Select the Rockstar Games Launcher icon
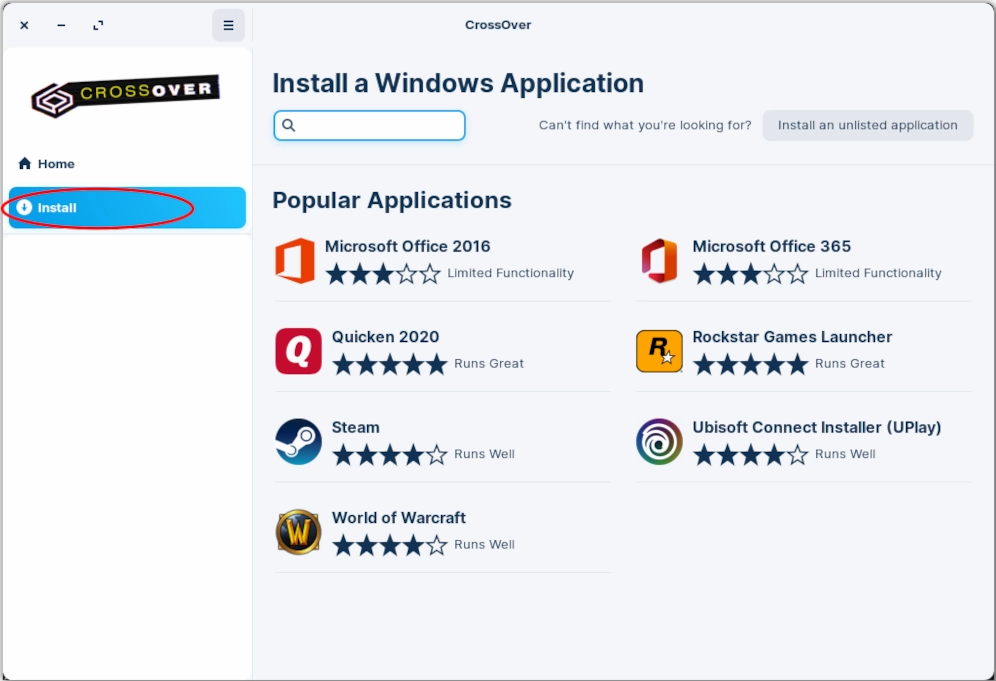This screenshot has height=681, width=996. pos(659,351)
